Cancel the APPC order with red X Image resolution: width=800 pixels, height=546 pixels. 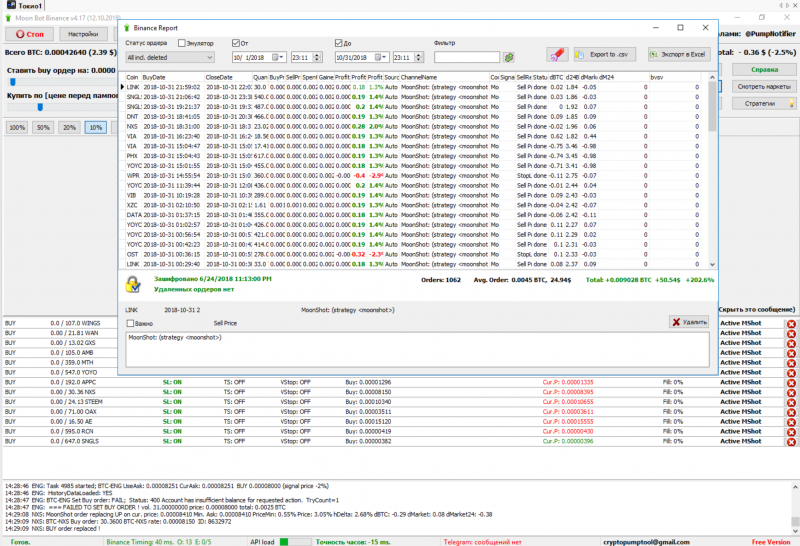[791, 383]
